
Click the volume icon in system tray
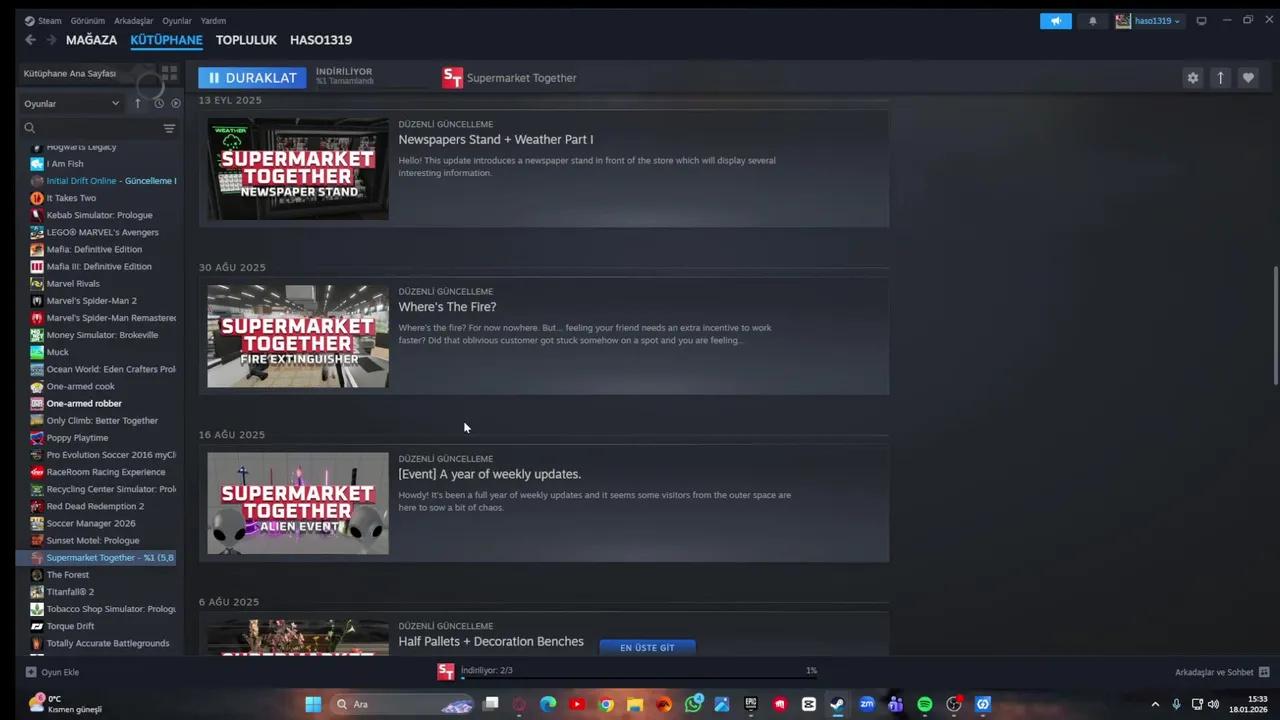[x=1213, y=704]
